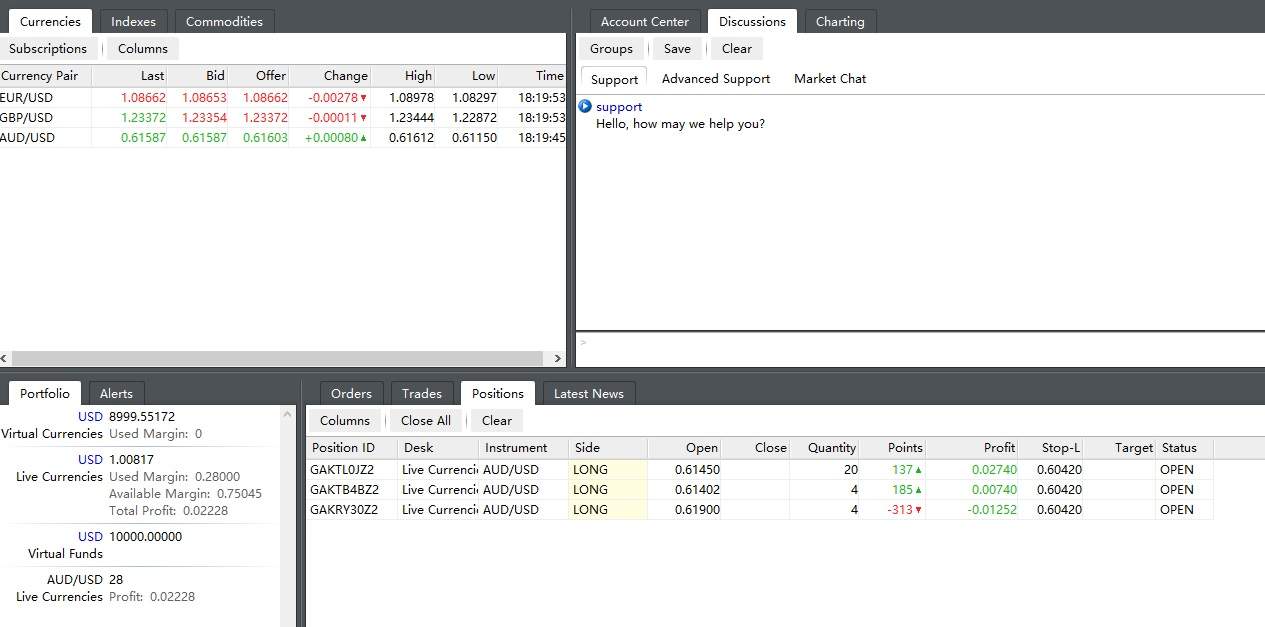Select the Discussions tab
The width and height of the screenshot is (1265, 627).
[753, 21]
